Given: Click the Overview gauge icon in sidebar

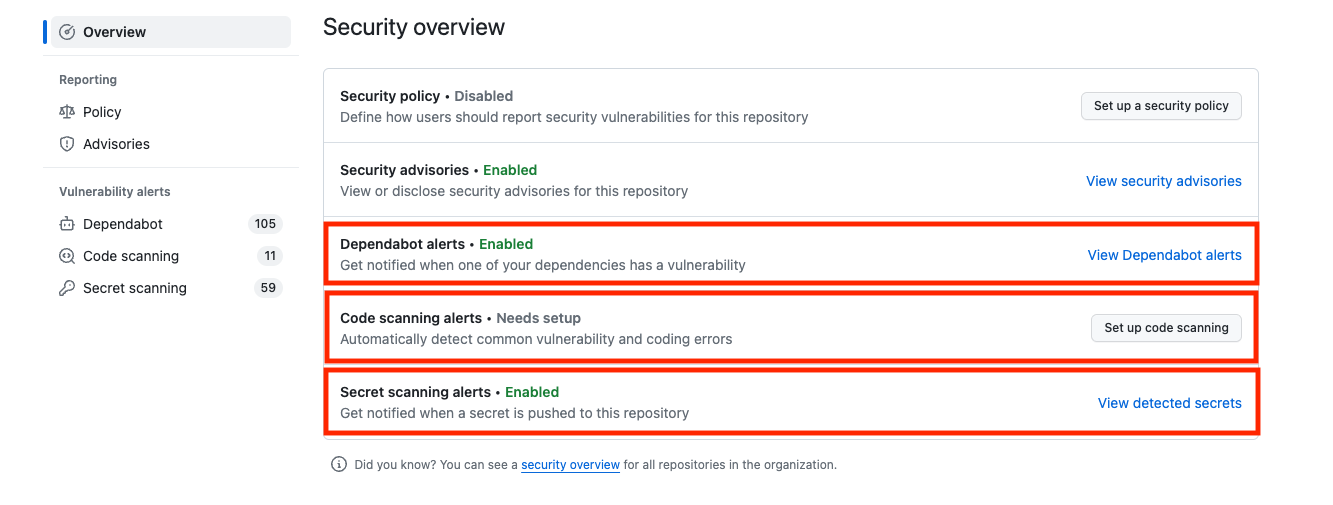Looking at the screenshot, I should pos(67,32).
